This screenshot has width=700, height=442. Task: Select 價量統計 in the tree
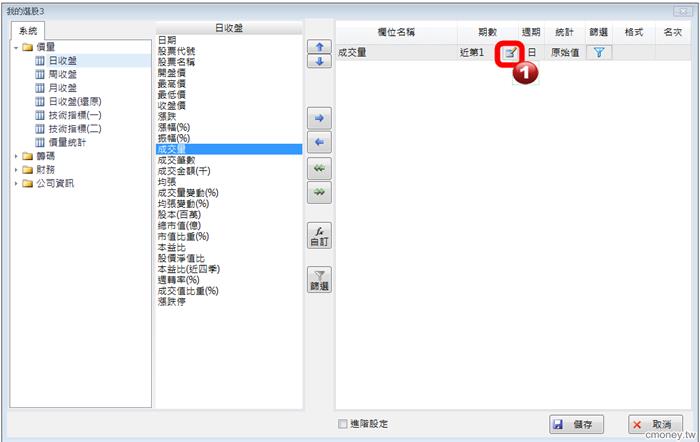click(x=67, y=142)
